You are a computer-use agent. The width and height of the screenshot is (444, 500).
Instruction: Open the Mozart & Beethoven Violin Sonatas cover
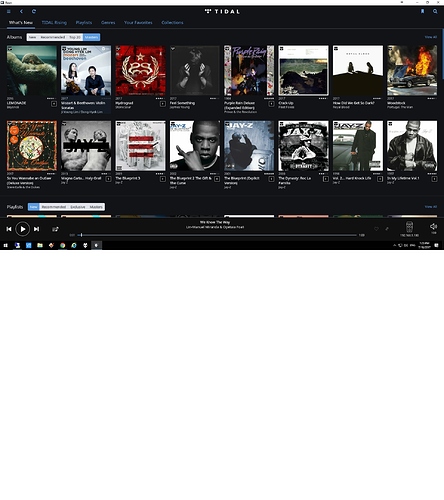tap(86, 70)
